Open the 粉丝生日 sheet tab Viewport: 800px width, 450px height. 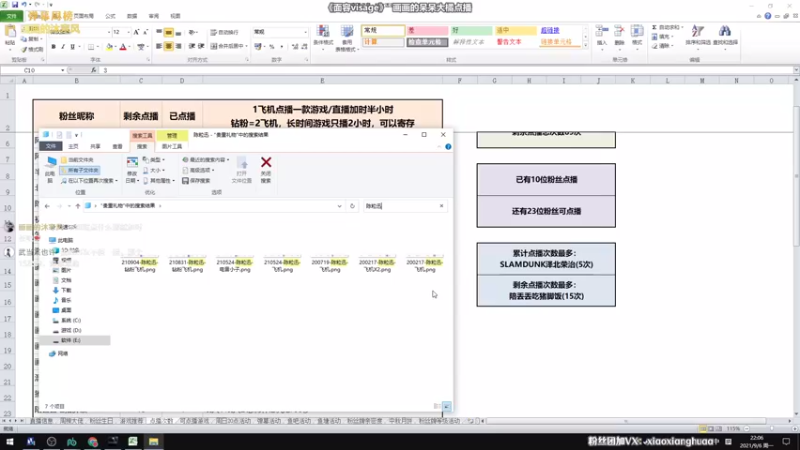(x=101, y=421)
